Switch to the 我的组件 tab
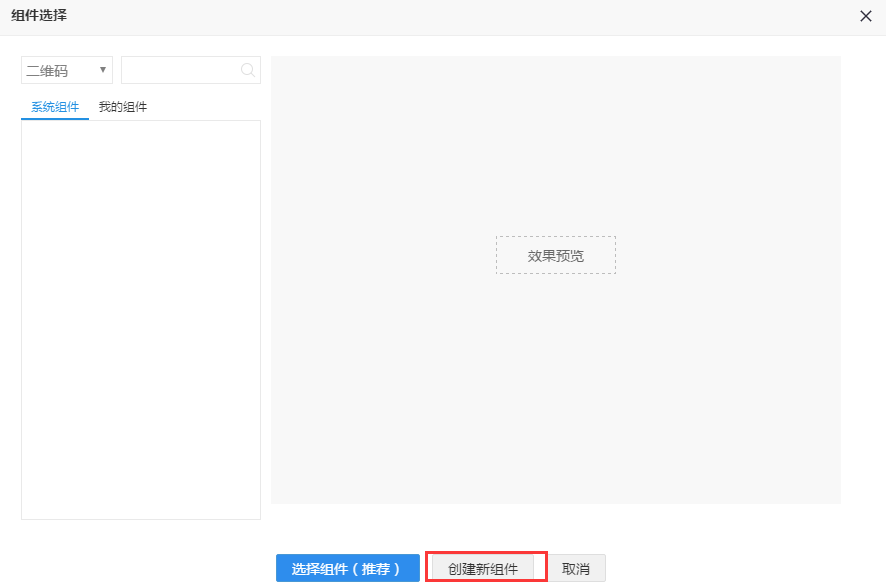Viewport: 886px width, 585px height. coord(123,107)
